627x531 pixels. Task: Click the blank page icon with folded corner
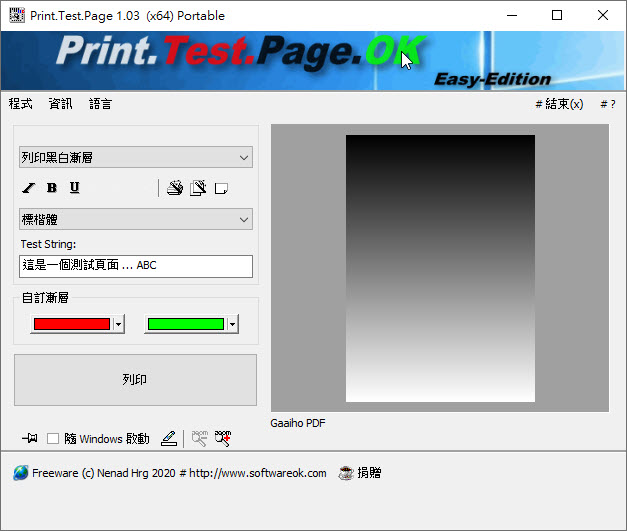coord(221,188)
